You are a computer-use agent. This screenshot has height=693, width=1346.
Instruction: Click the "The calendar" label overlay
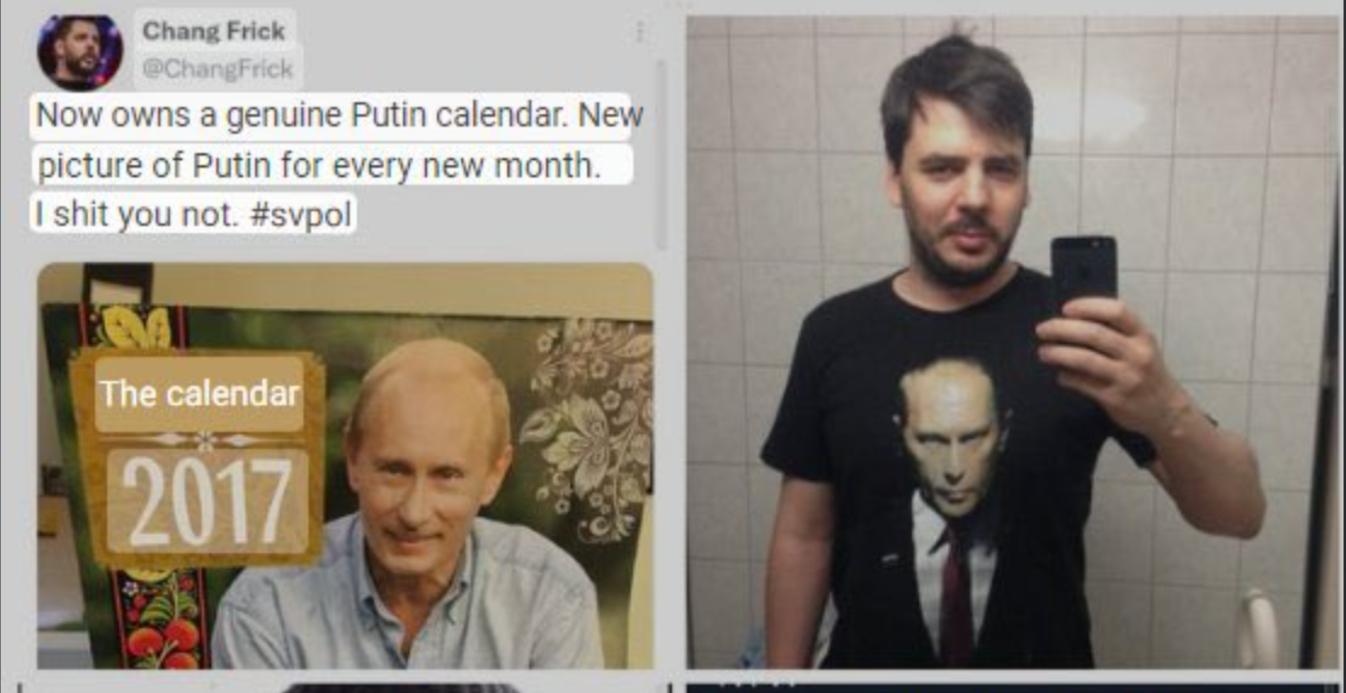pyautogui.click(x=199, y=394)
